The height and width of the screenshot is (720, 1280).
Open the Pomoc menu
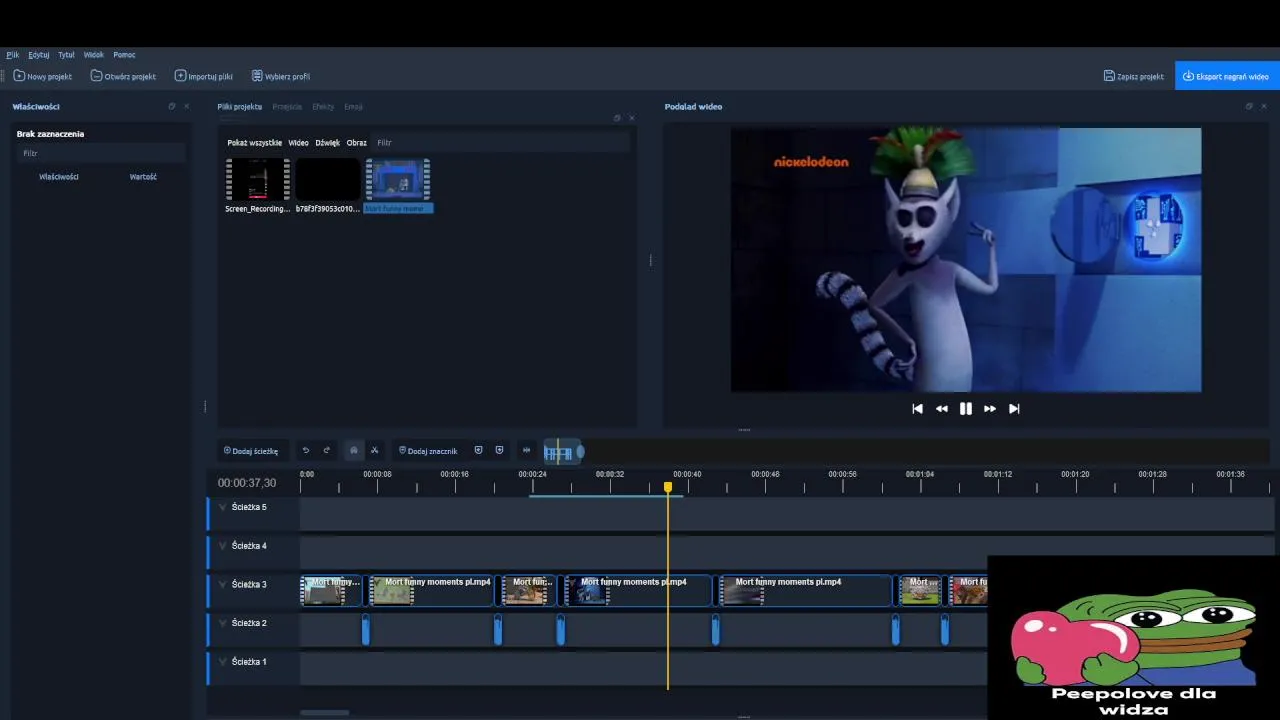tap(124, 55)
